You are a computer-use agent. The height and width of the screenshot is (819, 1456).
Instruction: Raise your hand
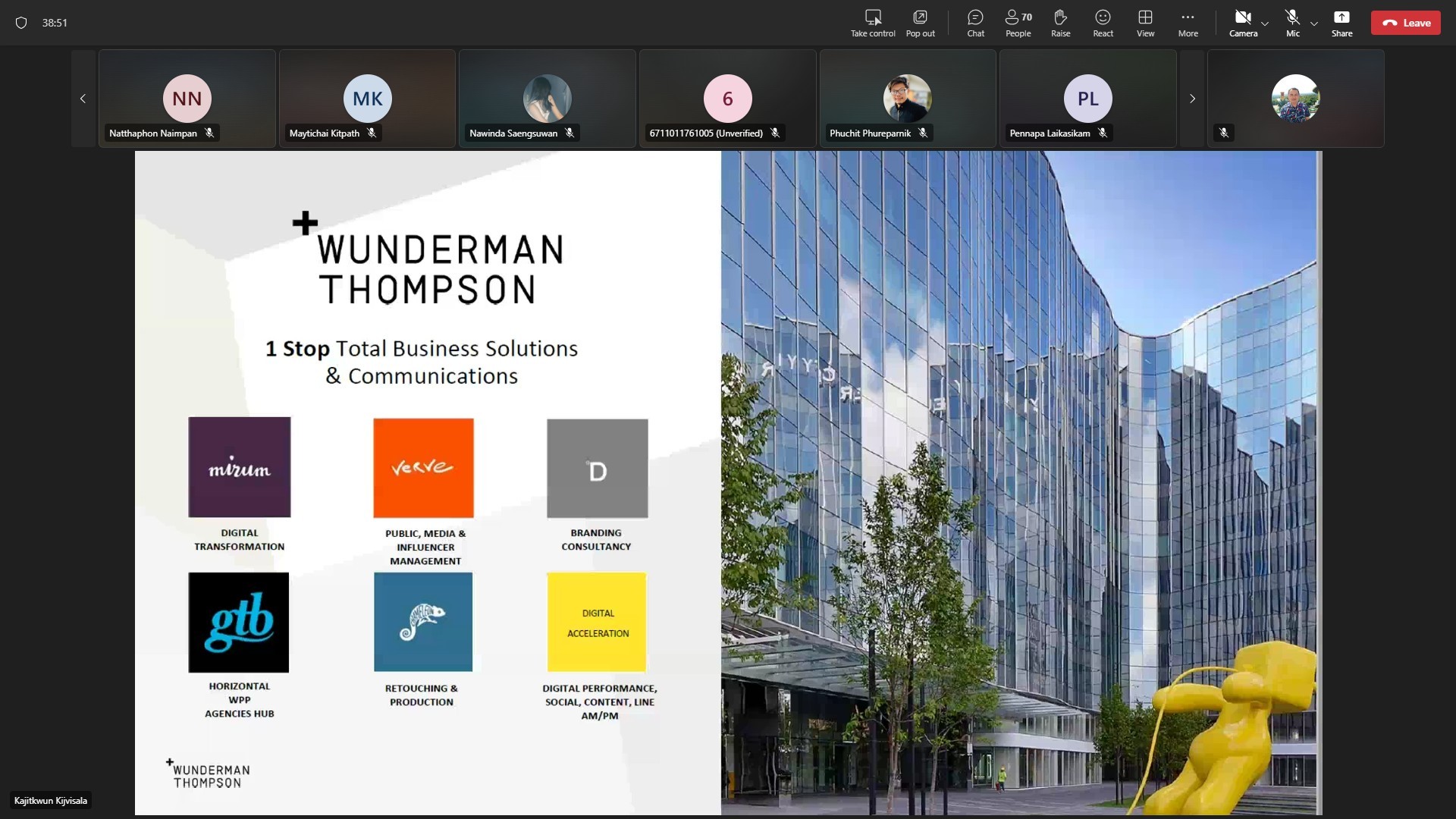[1060, 23]
